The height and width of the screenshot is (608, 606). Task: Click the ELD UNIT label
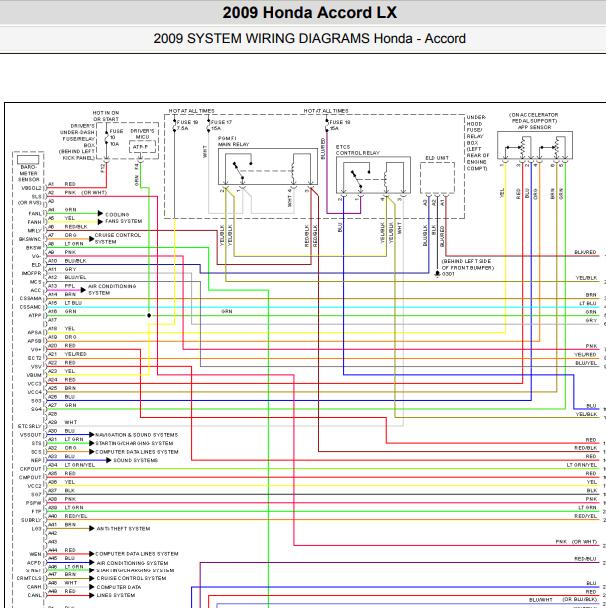[437, 158]
